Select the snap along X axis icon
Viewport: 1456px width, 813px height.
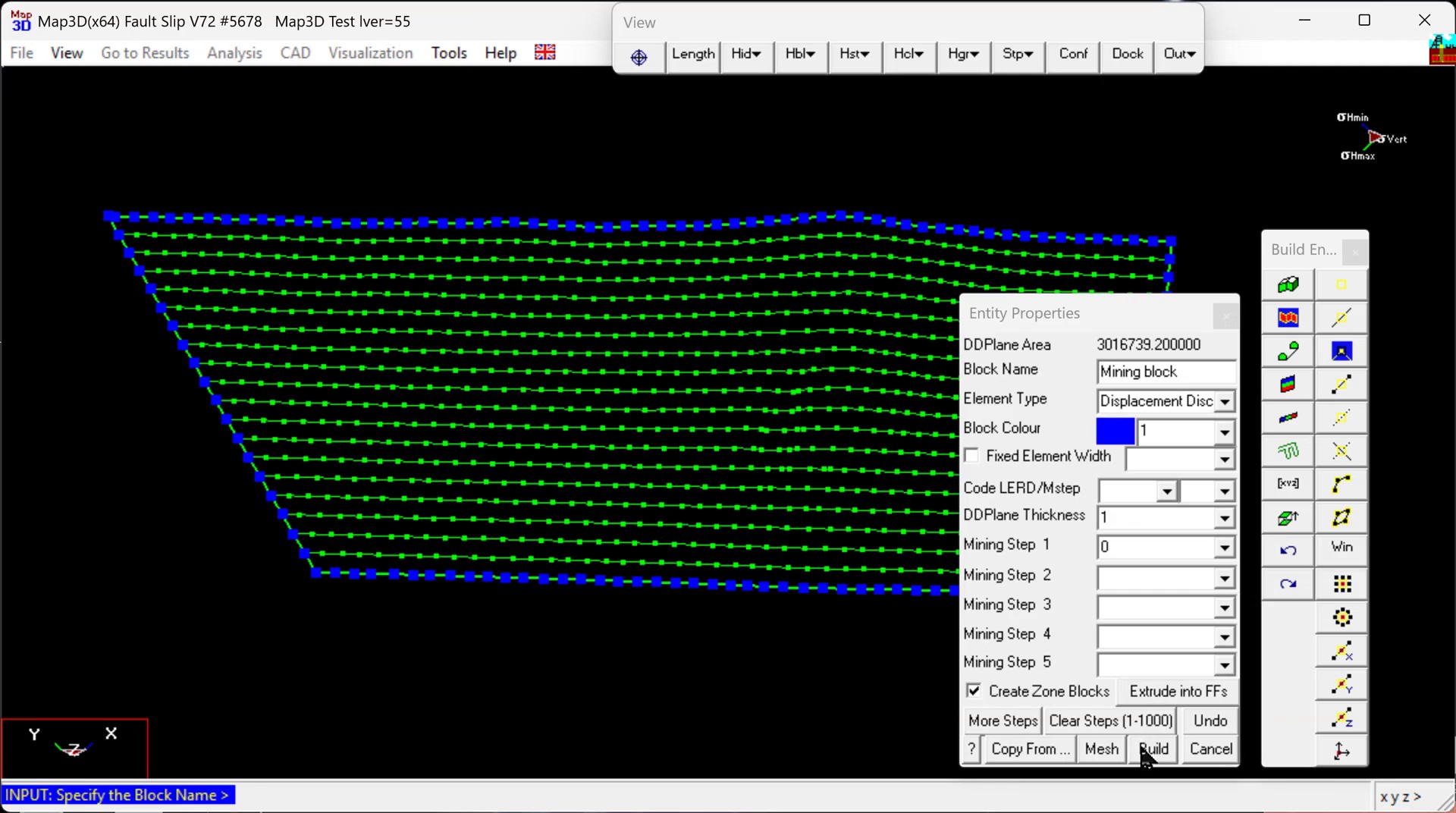1341,651
